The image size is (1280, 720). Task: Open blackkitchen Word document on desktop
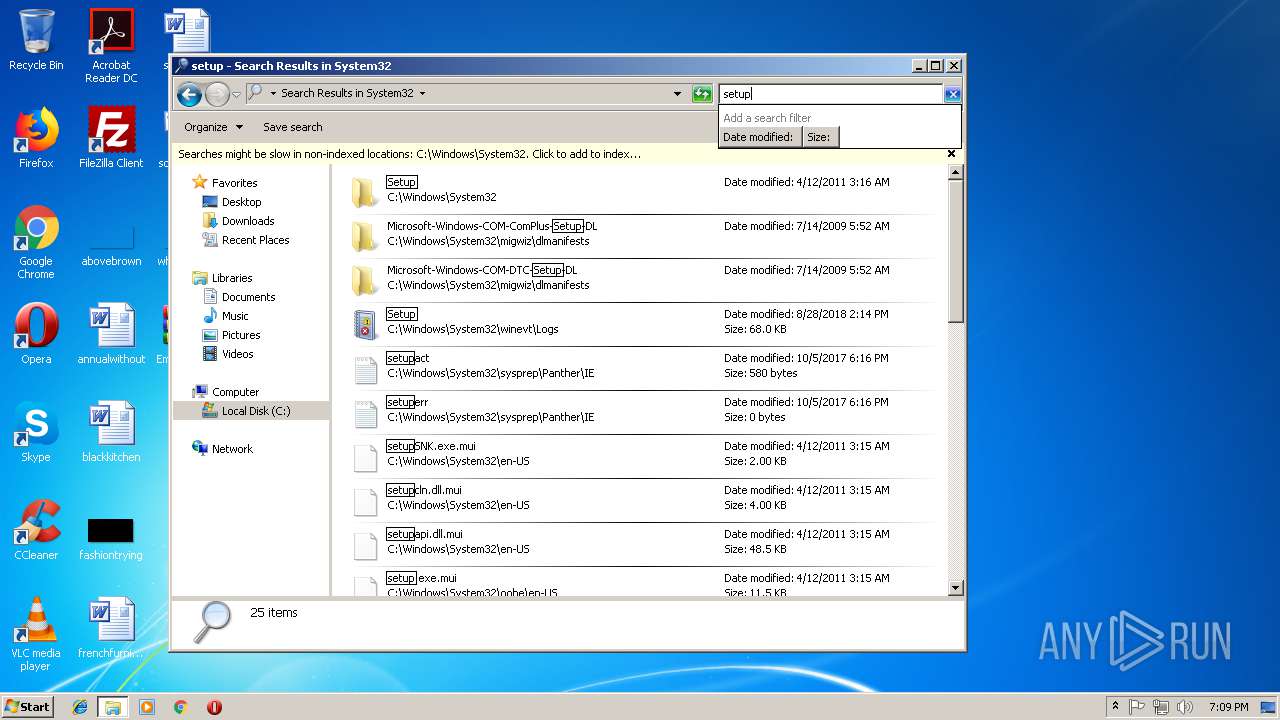[111, 432]
